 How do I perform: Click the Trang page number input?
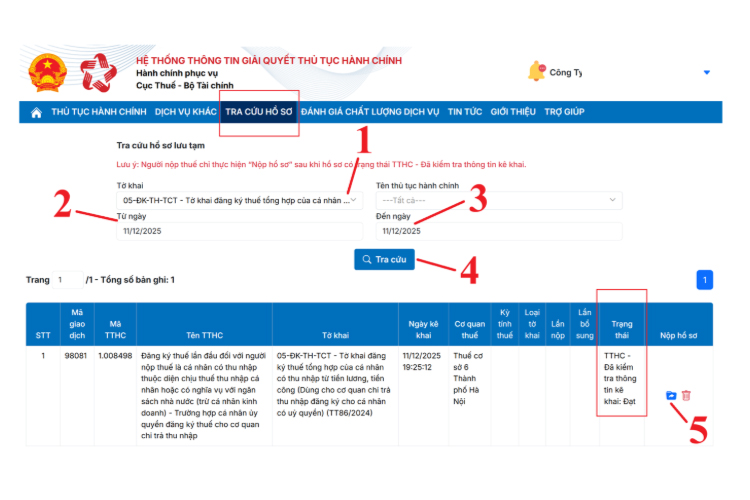69,280
